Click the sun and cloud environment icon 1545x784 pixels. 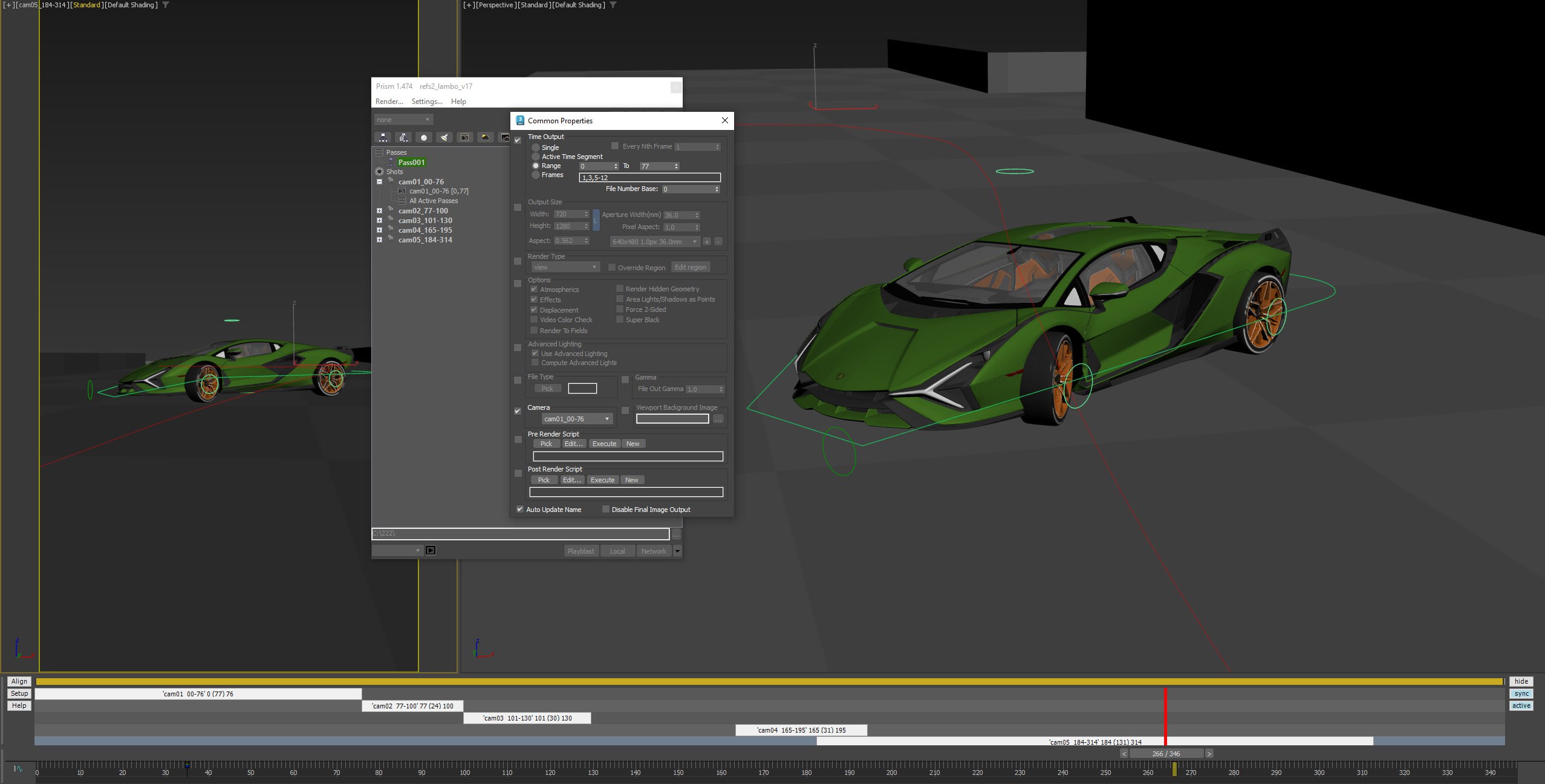point(485,138)
